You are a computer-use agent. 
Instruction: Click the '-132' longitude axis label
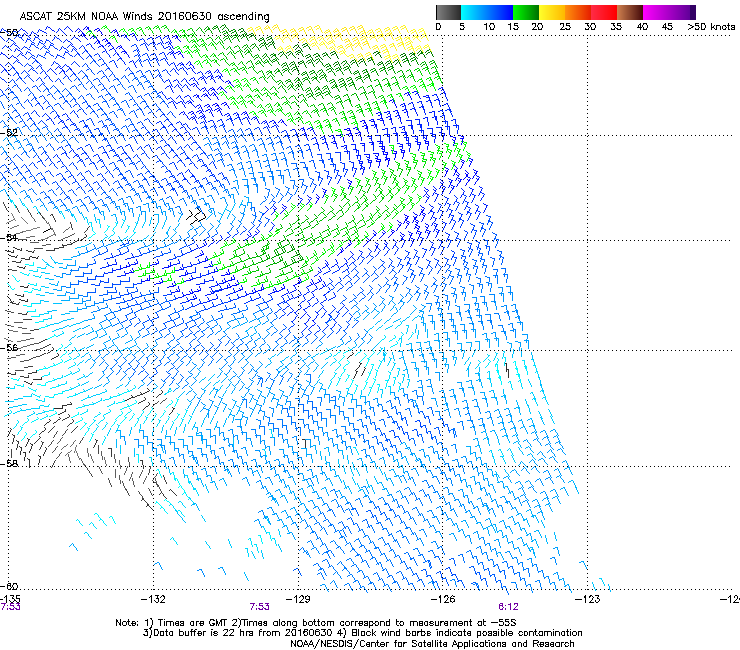coord(153,599)
